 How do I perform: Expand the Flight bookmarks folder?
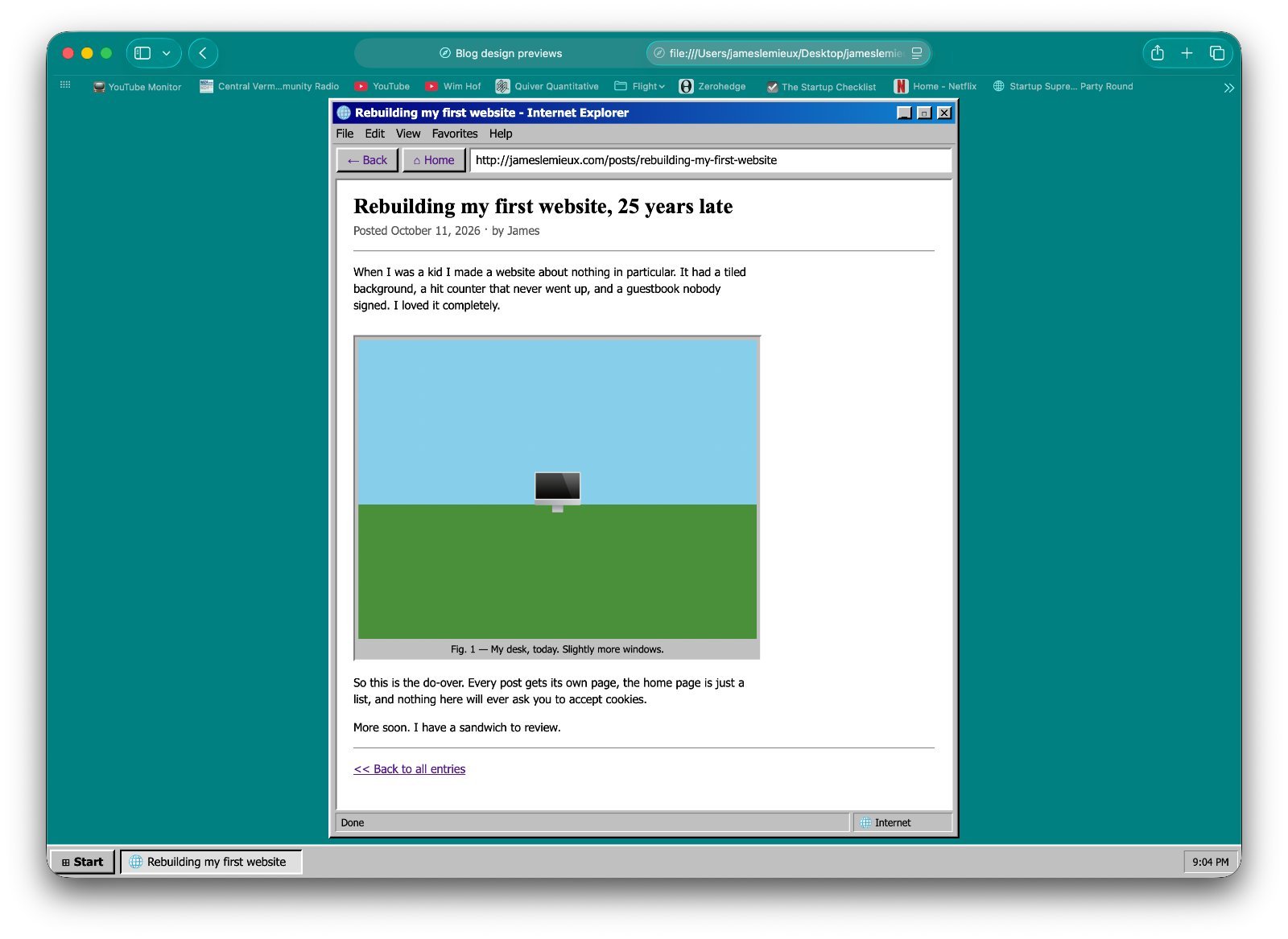pos(639,86)
